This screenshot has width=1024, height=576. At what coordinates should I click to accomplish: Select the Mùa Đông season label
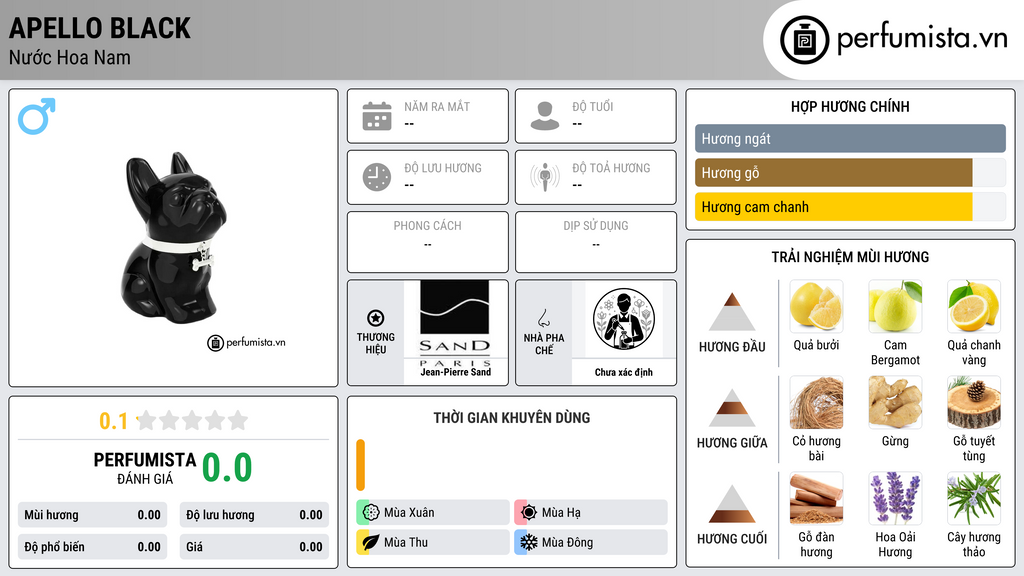tap(567, 543)
